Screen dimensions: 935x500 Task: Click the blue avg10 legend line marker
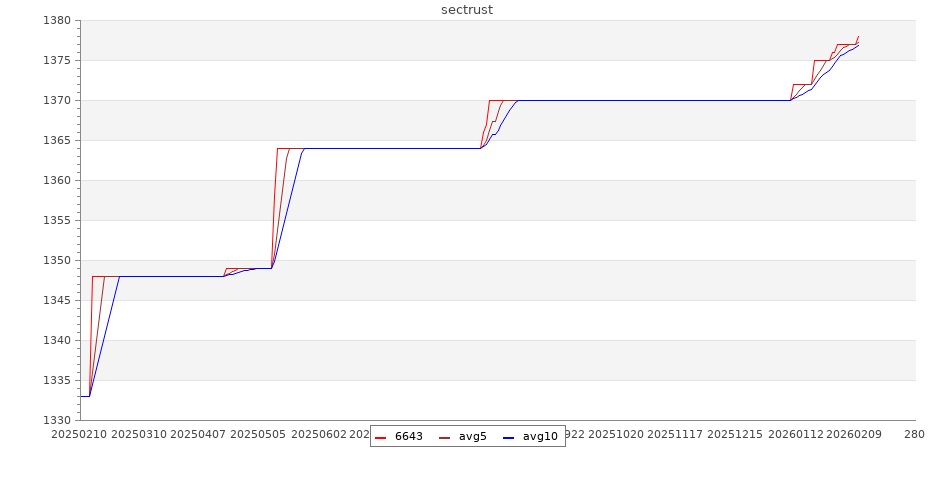508,437
